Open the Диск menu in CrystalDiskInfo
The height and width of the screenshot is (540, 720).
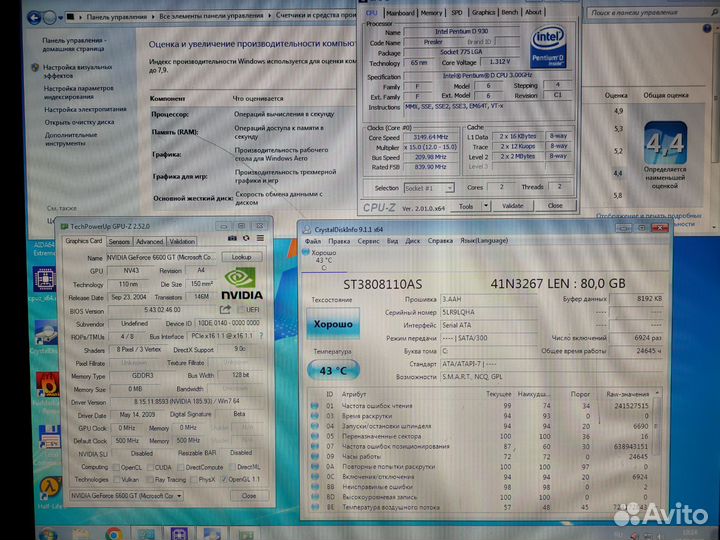point(412,241)
